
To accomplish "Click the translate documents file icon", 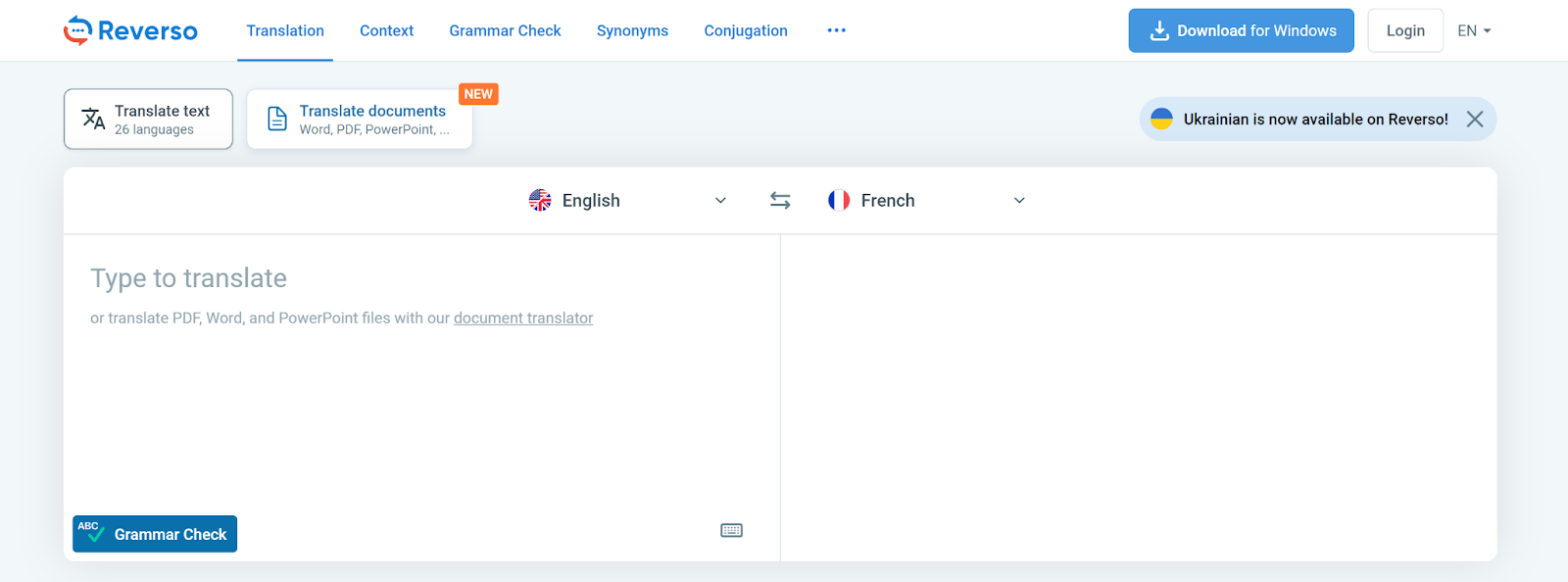I will [x=277, y=119].
